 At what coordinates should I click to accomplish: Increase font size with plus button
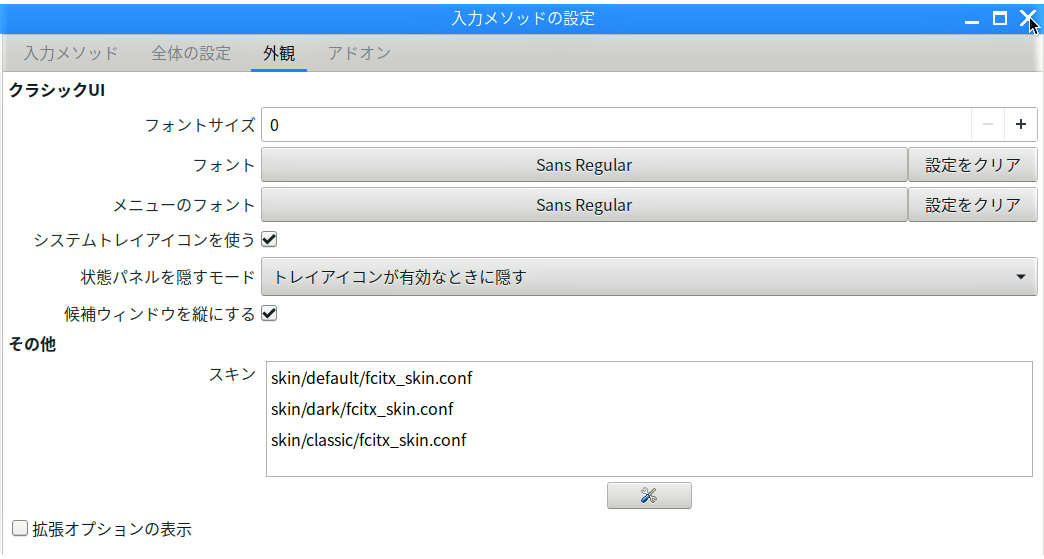click(x=1021, y=124)
